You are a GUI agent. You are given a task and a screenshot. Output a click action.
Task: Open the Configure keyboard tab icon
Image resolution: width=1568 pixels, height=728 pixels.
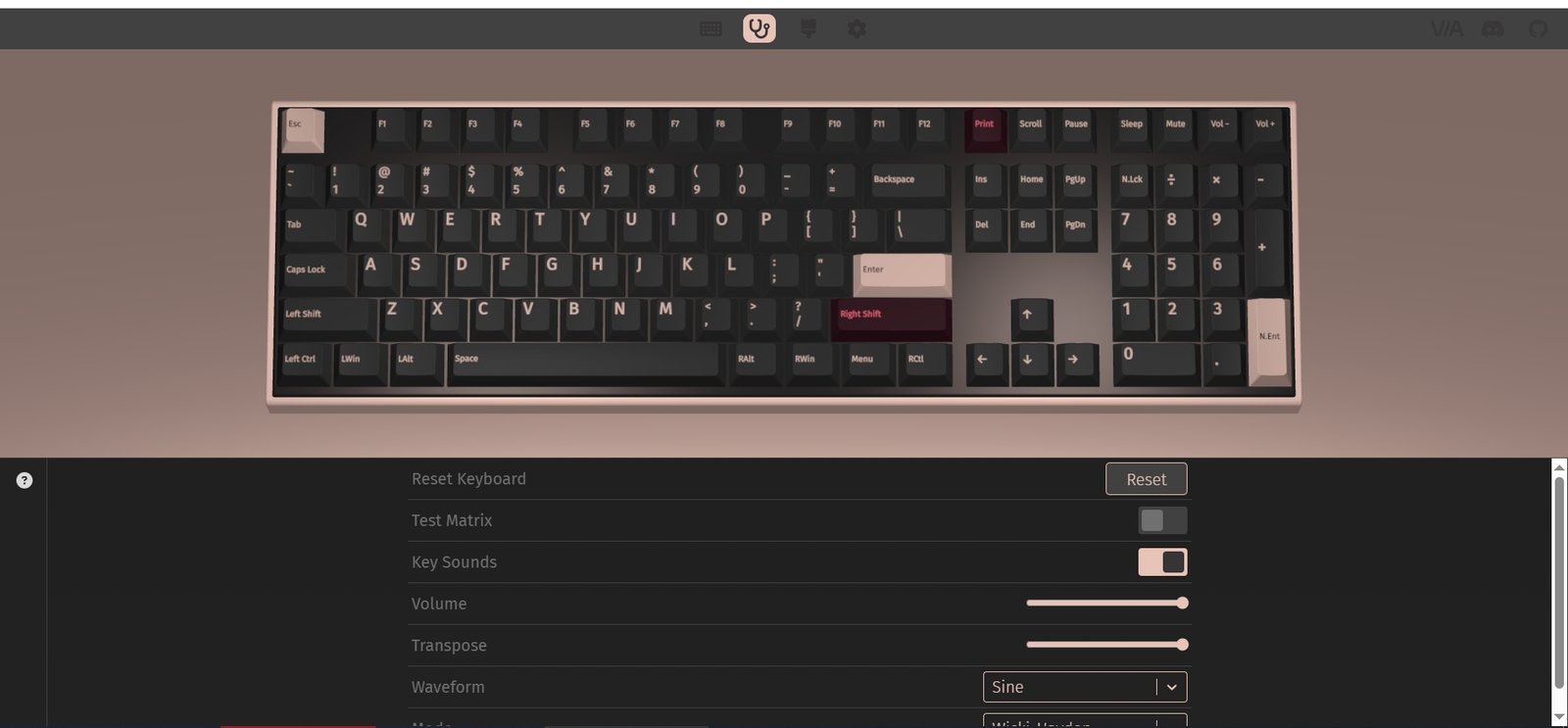(710, 28)
